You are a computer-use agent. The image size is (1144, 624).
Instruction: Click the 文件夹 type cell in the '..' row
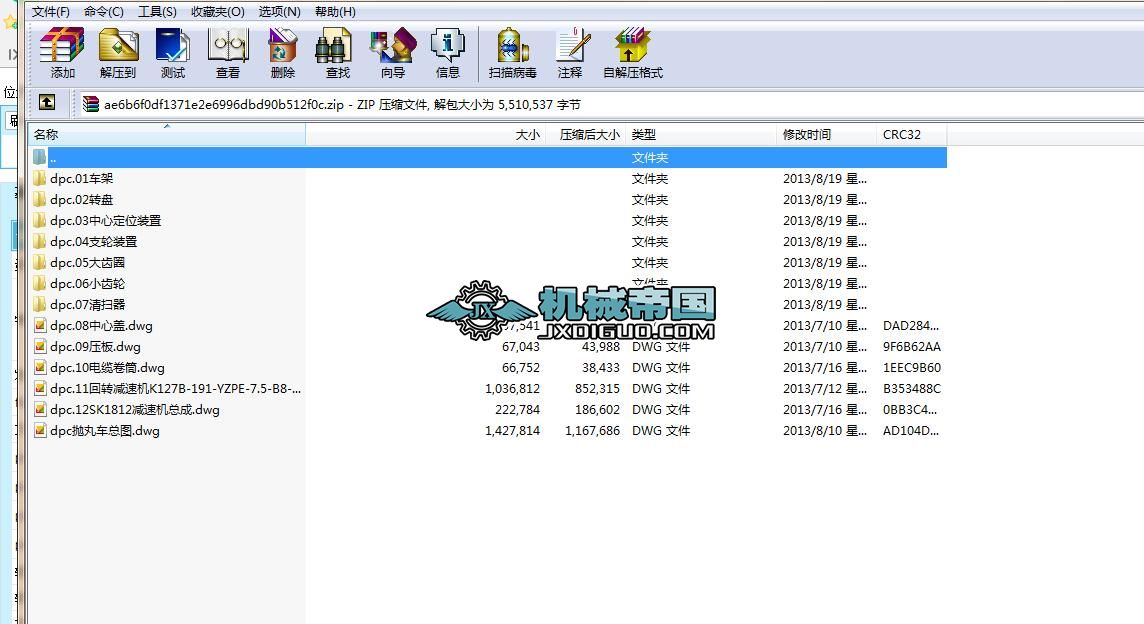(650, 157)
